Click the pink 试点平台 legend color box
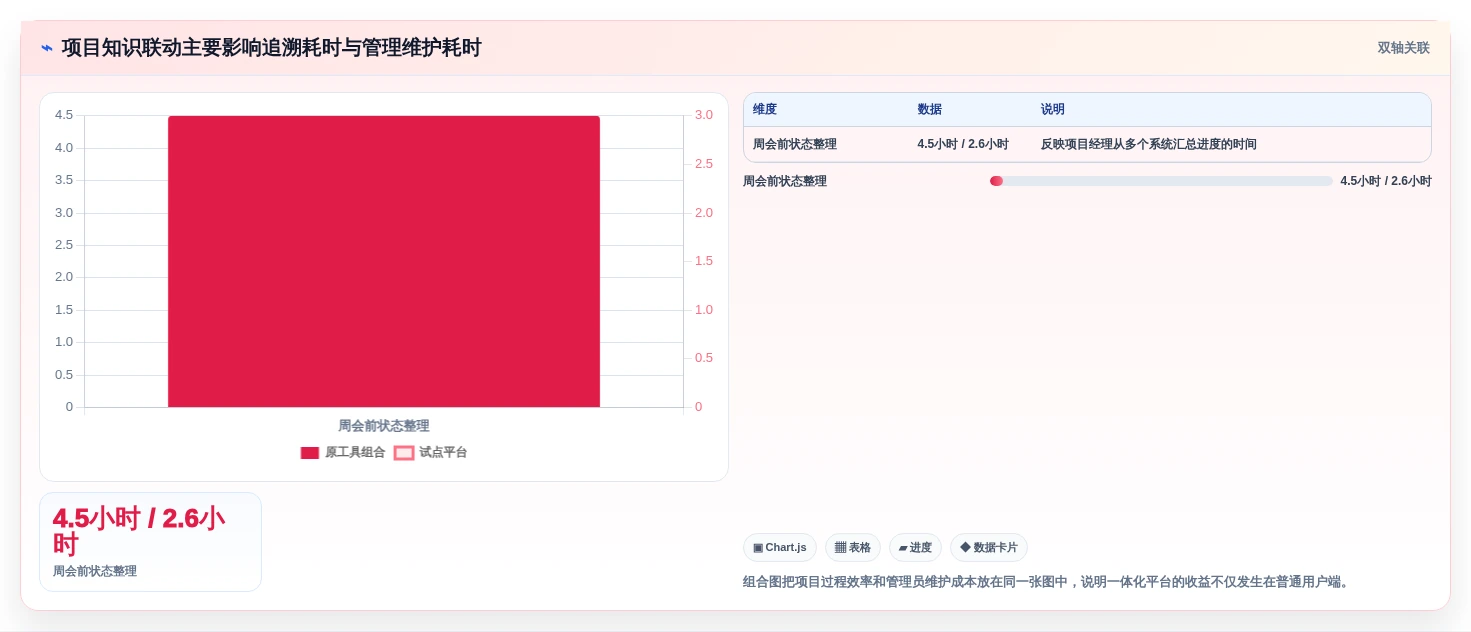Screen dimensions: 1471x632 coord(404,453)
